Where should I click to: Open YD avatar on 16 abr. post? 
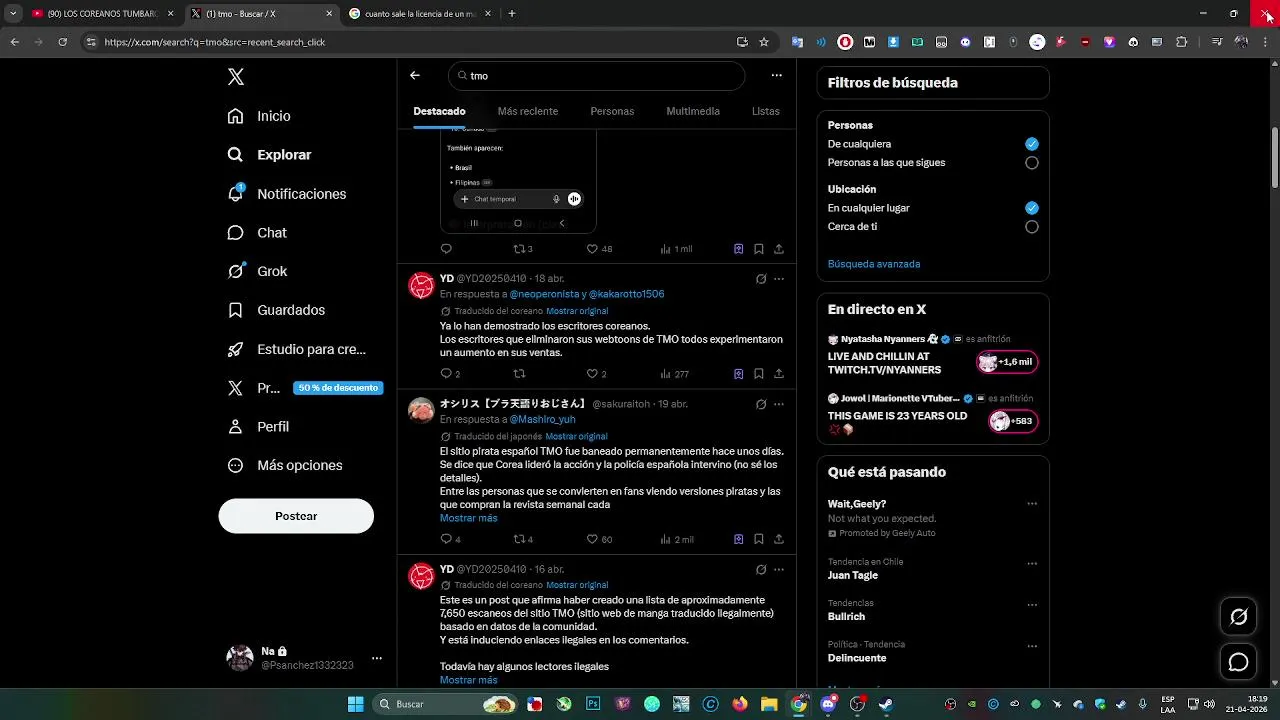click(422, 576)
